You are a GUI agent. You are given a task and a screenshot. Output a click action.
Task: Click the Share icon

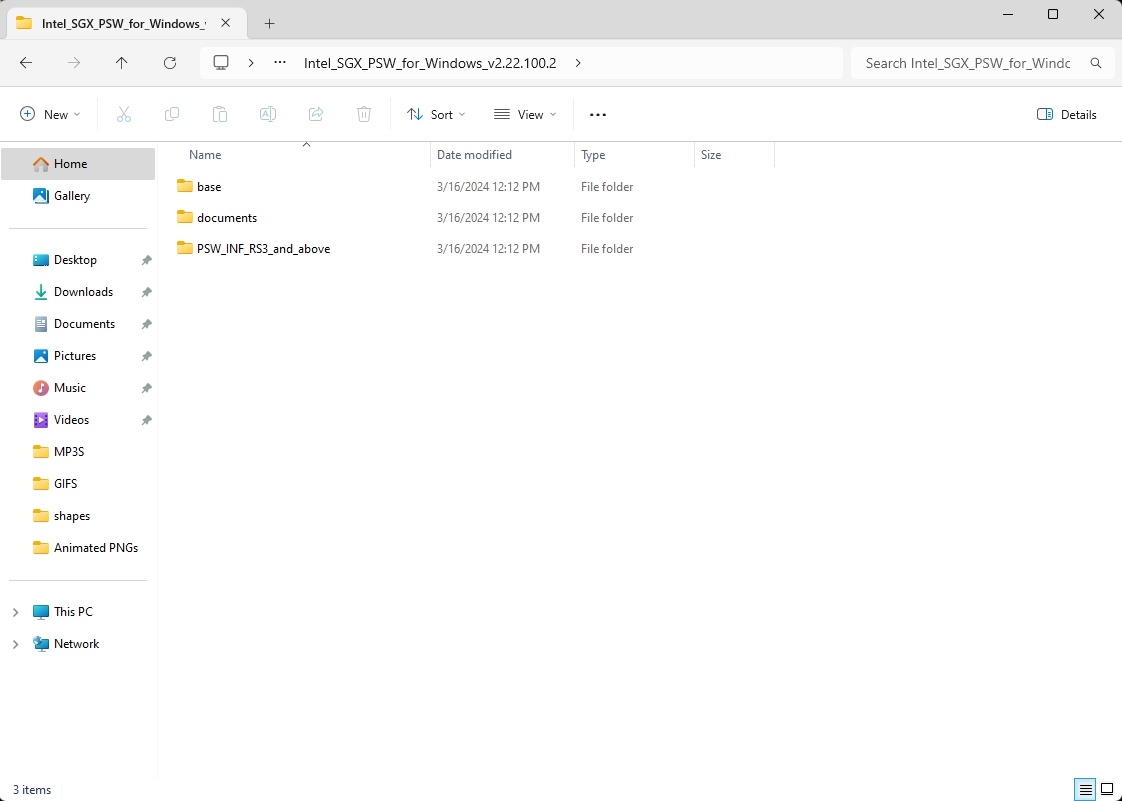[316, 115]
